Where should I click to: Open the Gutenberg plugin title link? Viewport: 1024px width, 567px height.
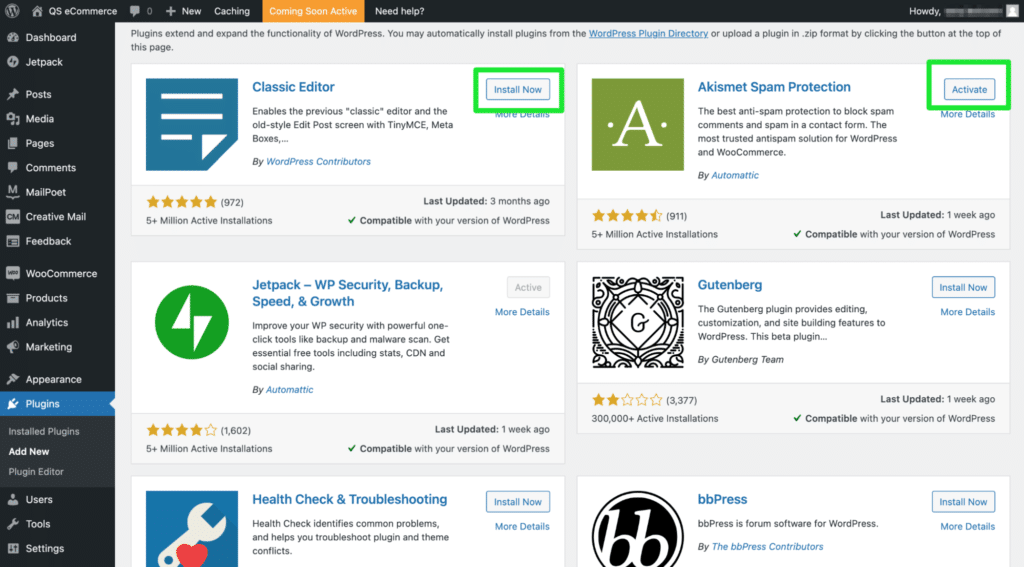click(x=729, y=285)
